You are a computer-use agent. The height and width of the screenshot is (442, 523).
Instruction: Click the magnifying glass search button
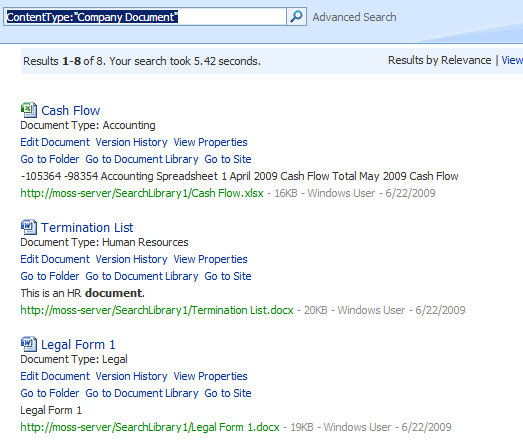(296, 16)
